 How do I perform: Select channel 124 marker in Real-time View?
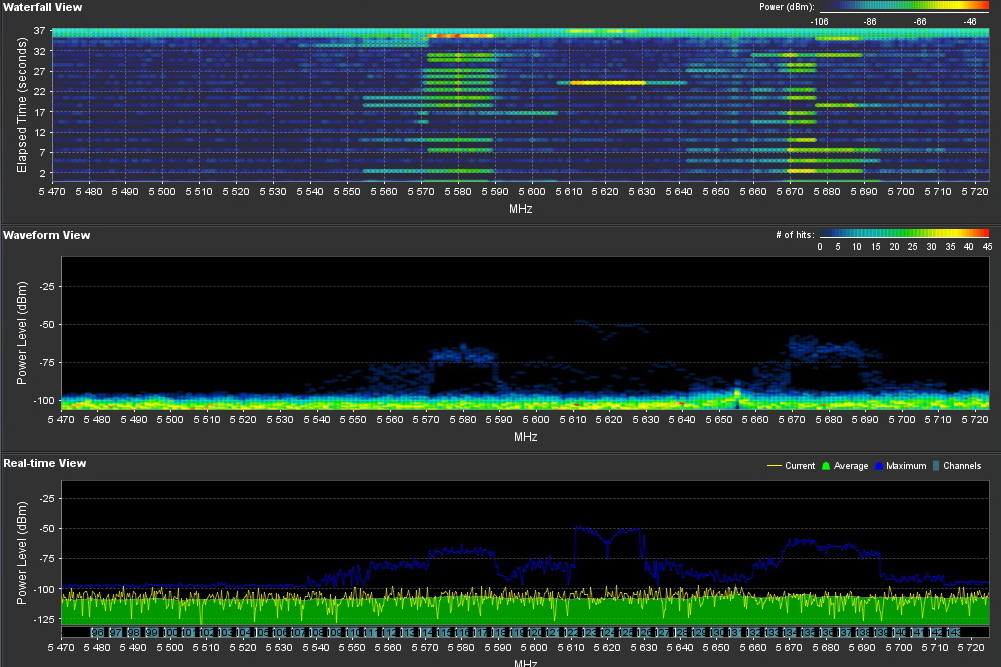point(608,633)
